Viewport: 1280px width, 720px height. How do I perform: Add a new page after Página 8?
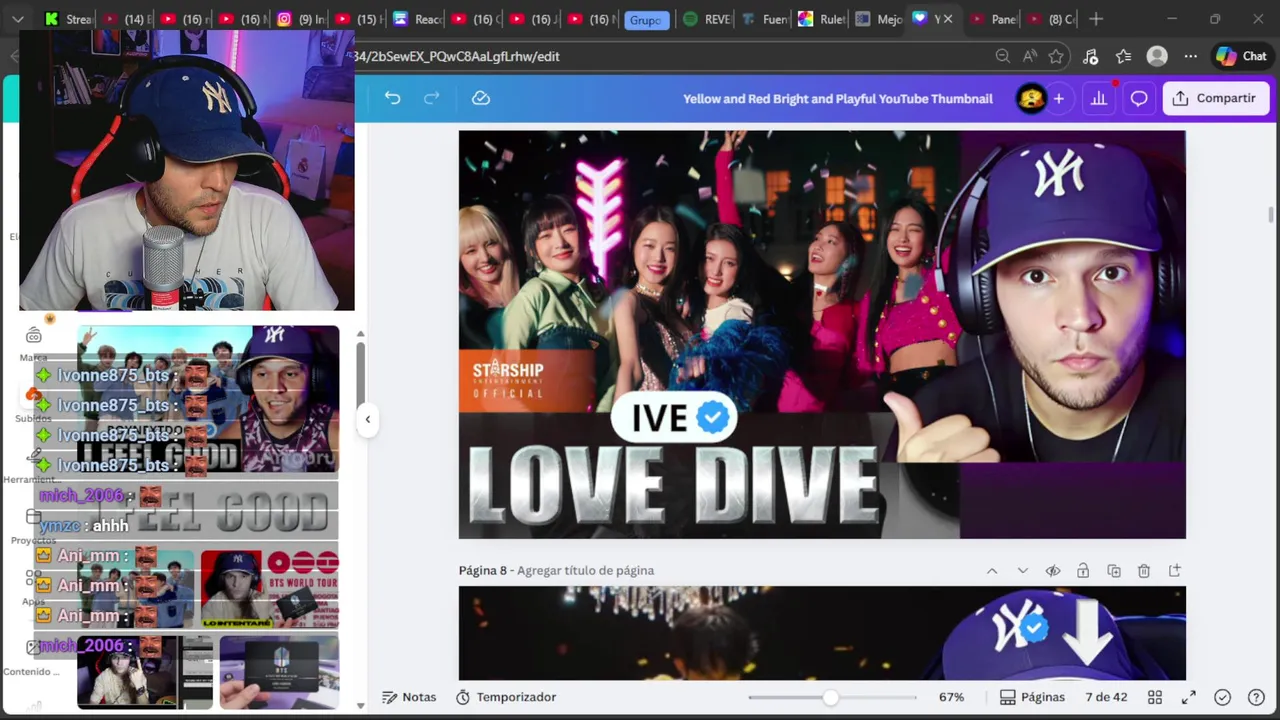pyautogui.click(x=1175, y=571)
